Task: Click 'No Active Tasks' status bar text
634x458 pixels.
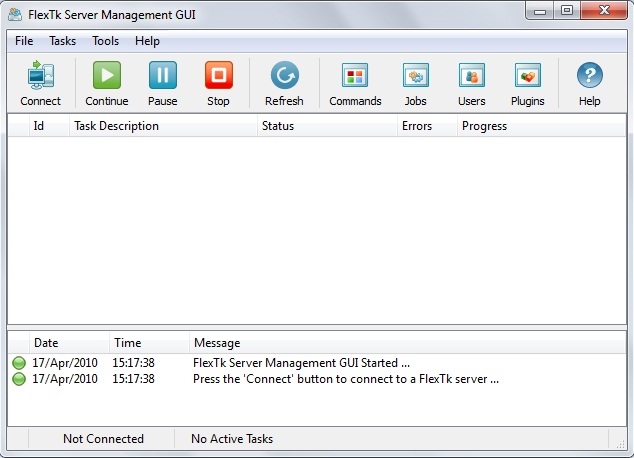Action: click(x=232, y=439)
